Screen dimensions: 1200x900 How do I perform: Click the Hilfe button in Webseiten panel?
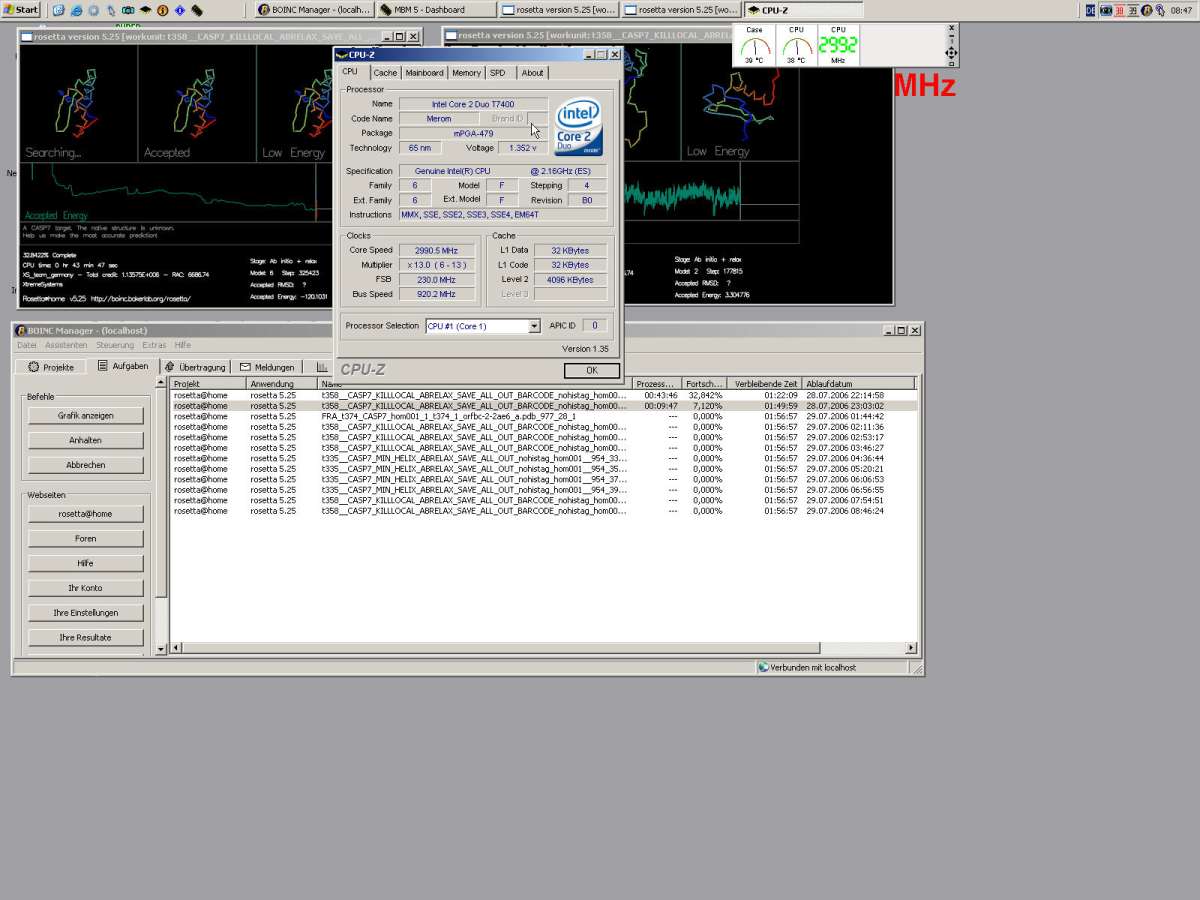tap(86, 563)
